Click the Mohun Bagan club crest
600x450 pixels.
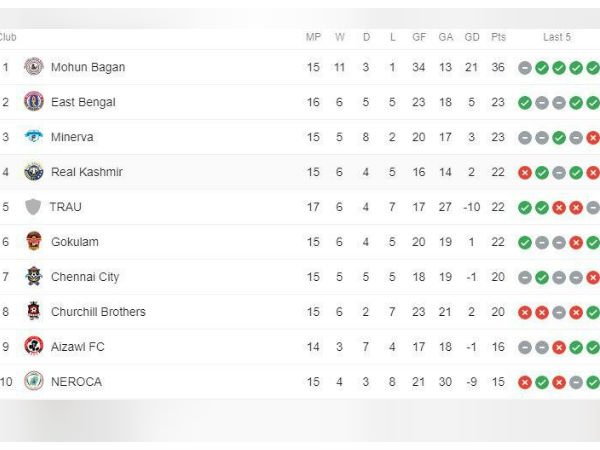click(34, 67)
